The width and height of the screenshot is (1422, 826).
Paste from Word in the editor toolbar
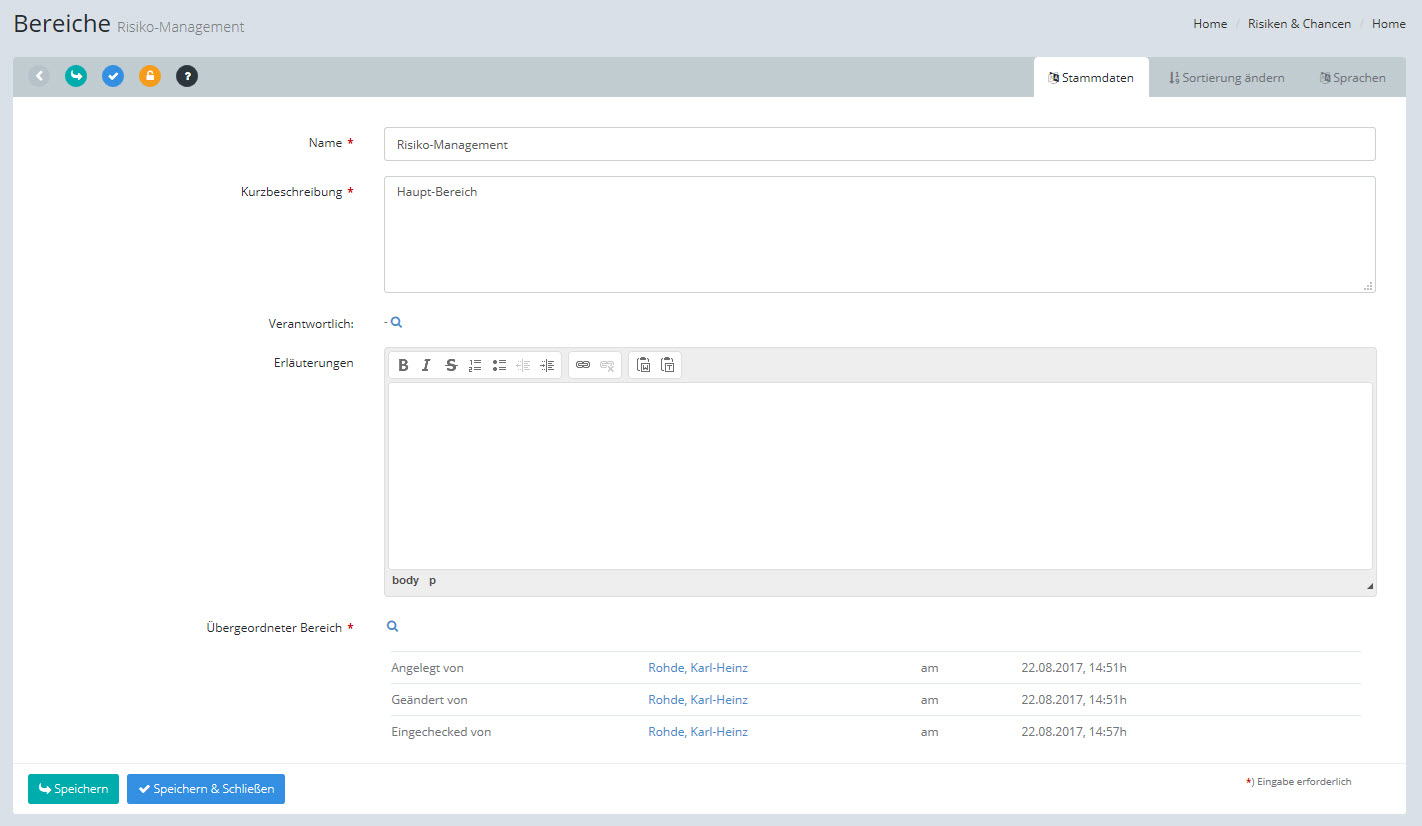point(643,365)
